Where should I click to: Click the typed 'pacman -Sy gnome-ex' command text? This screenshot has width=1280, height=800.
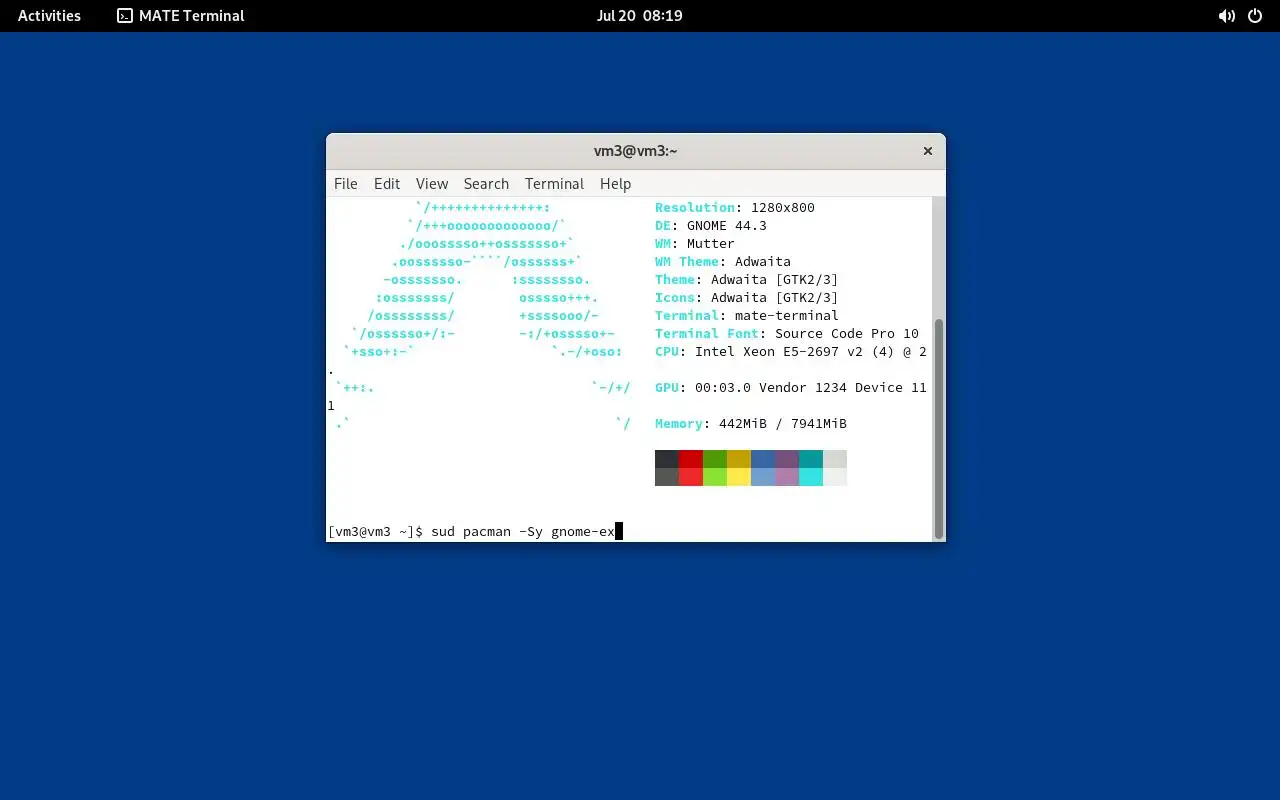click(539, 532)
